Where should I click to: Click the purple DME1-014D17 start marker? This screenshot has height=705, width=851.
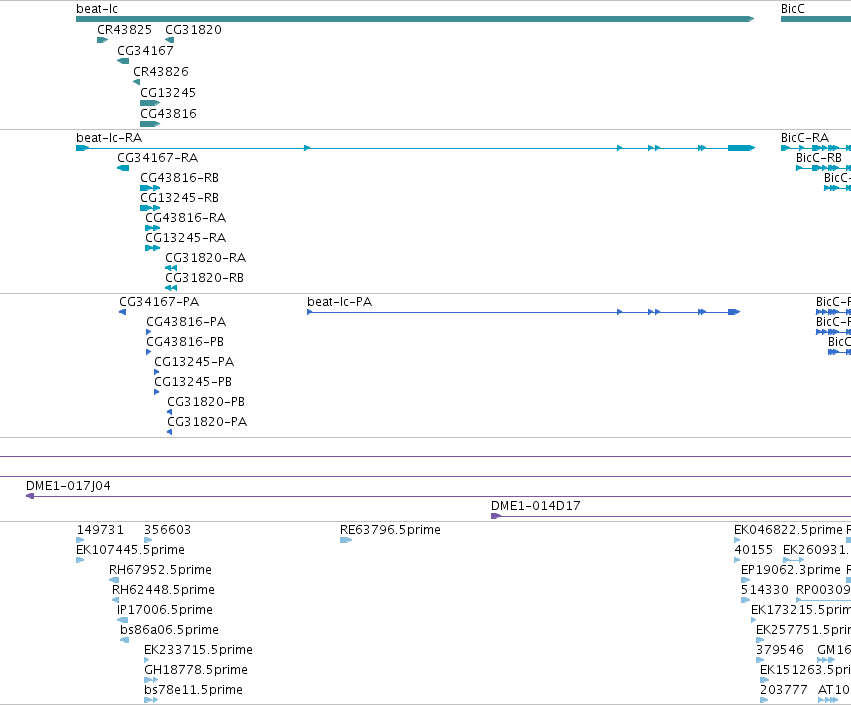pos(496,516)
